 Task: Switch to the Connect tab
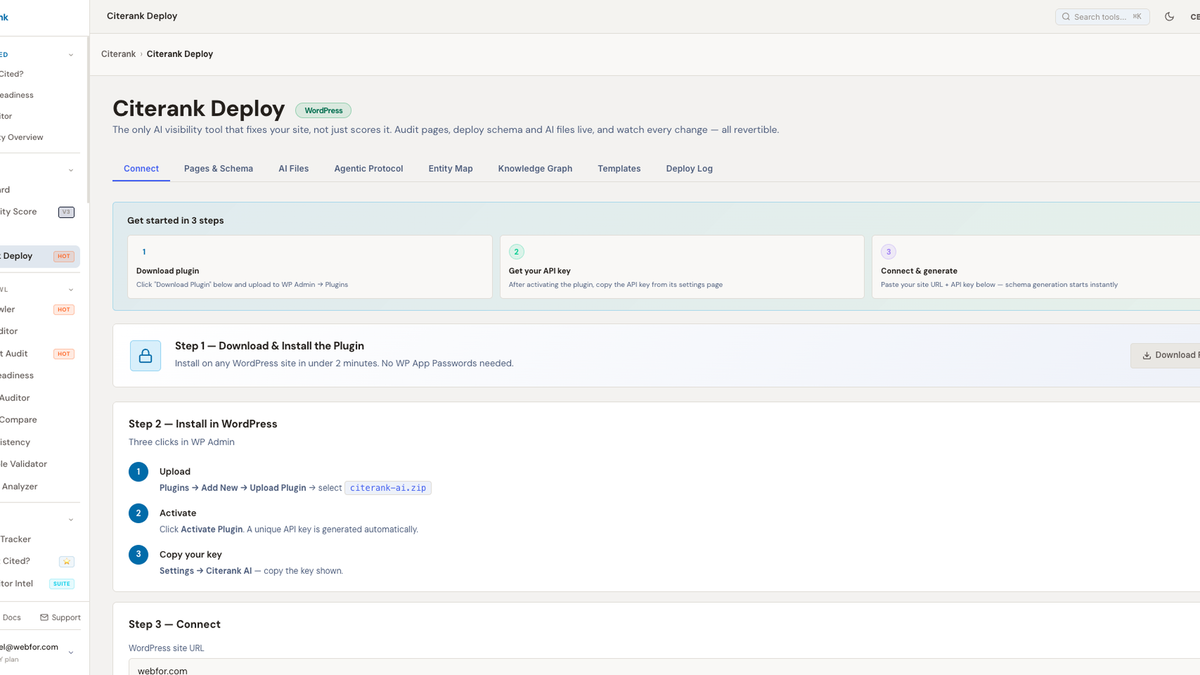click(x=141, y=168)
